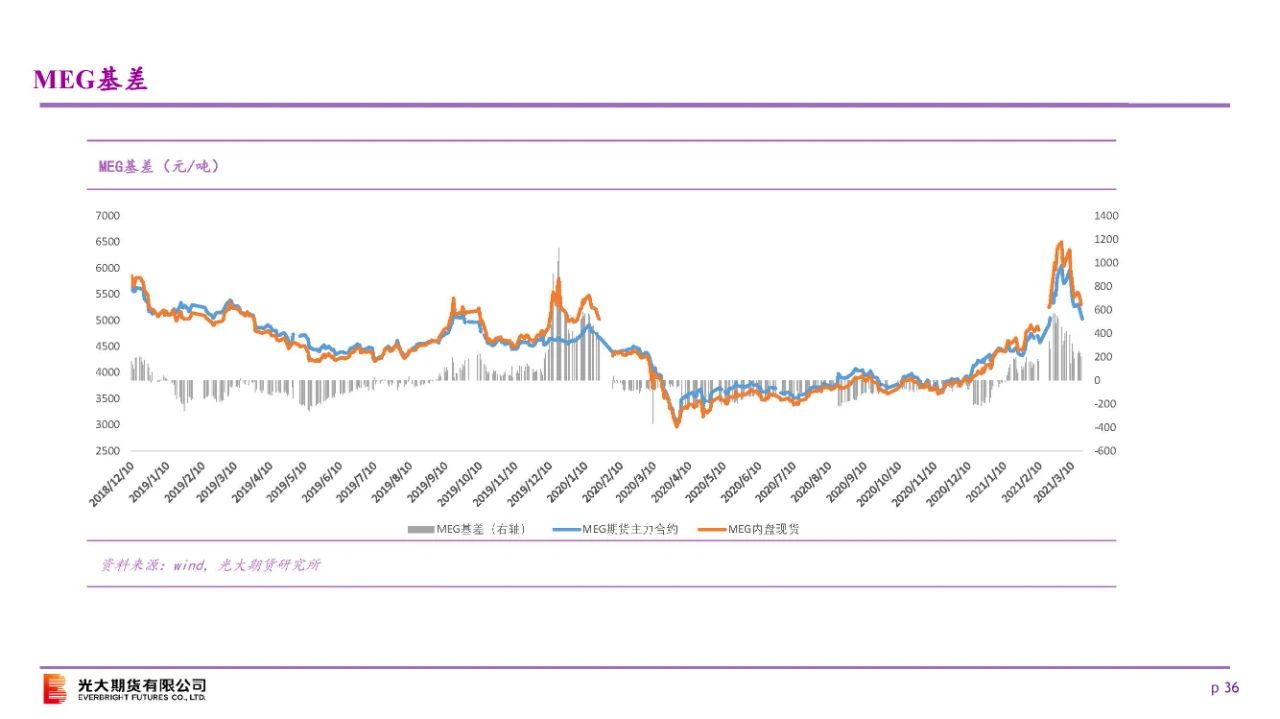1280x719 pixels.
Task: Click the orange spot-price peak in early 2021
Action: tap(1060, 243)
